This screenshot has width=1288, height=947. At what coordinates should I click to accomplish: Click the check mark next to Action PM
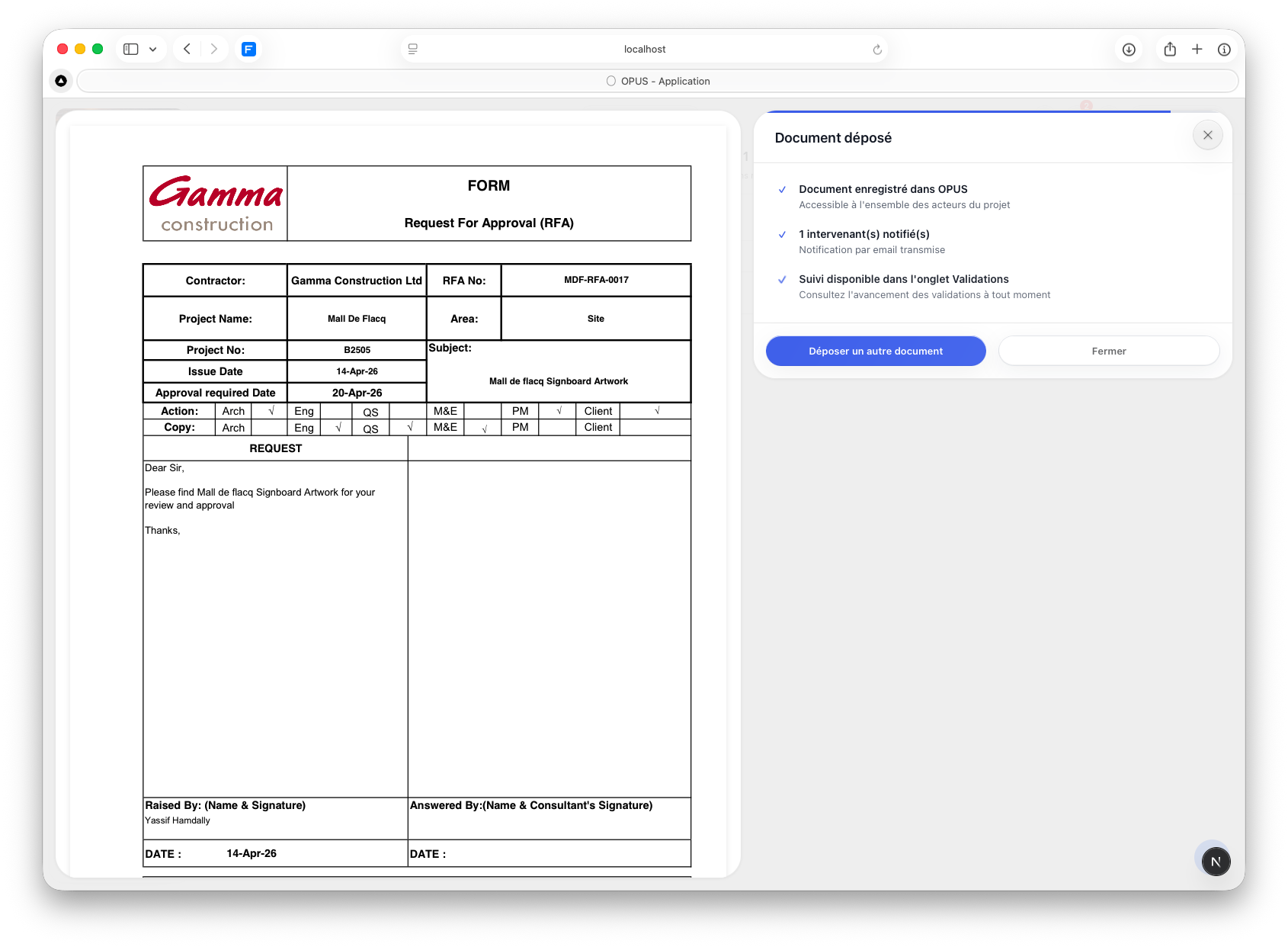tap(559, 410)
